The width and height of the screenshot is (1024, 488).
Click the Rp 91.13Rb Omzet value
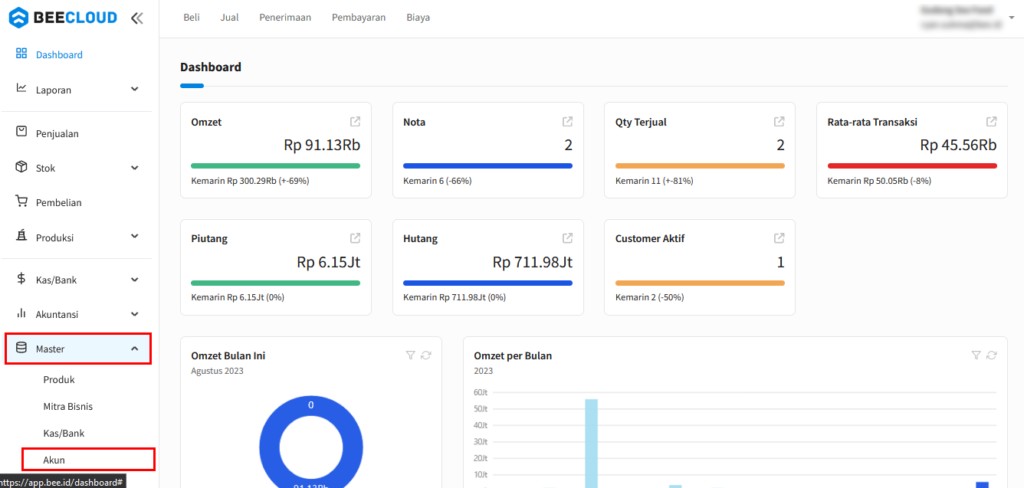tap(322, 145)
